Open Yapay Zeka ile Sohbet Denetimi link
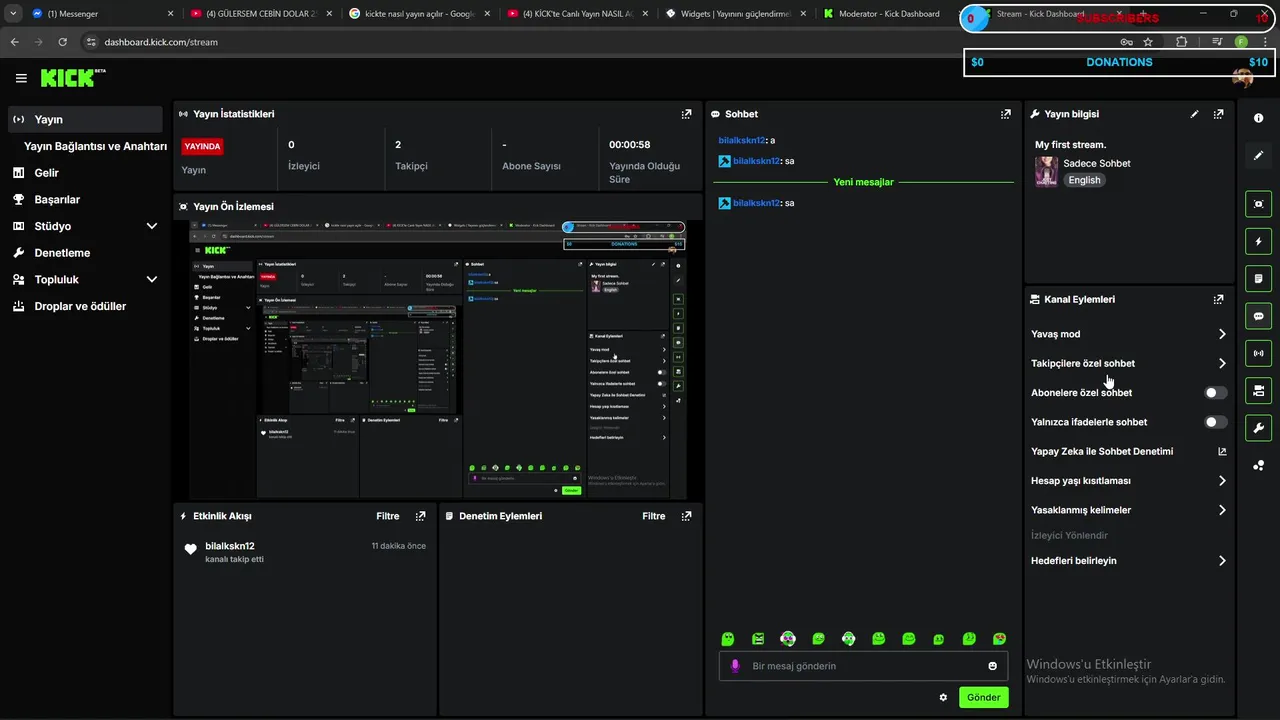The image size is (1280, 720). (x=1127, y=451)
